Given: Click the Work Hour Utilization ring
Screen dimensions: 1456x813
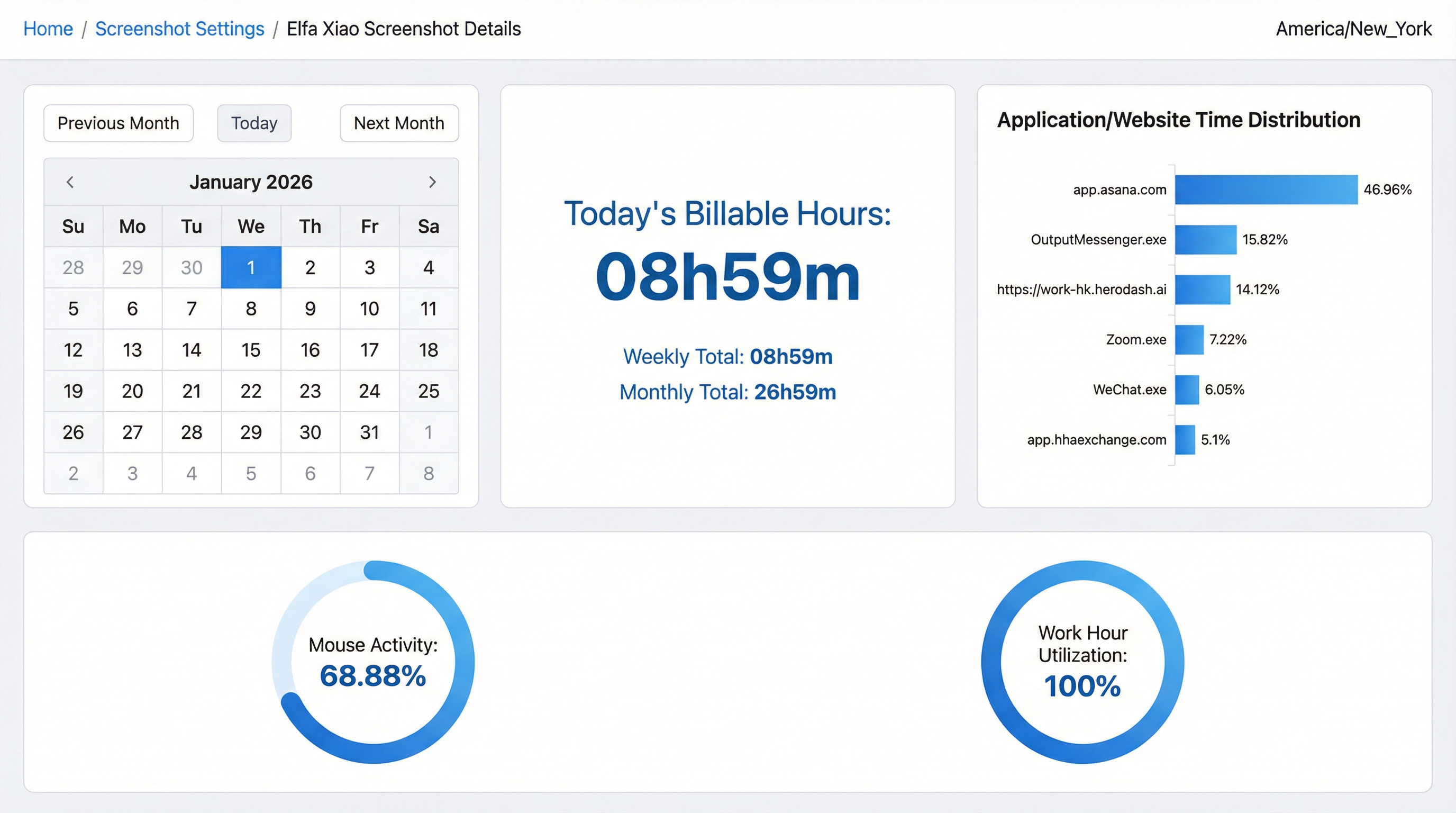Looking at the screenshot, I should pyautogui.click(x=1174, y=662).
